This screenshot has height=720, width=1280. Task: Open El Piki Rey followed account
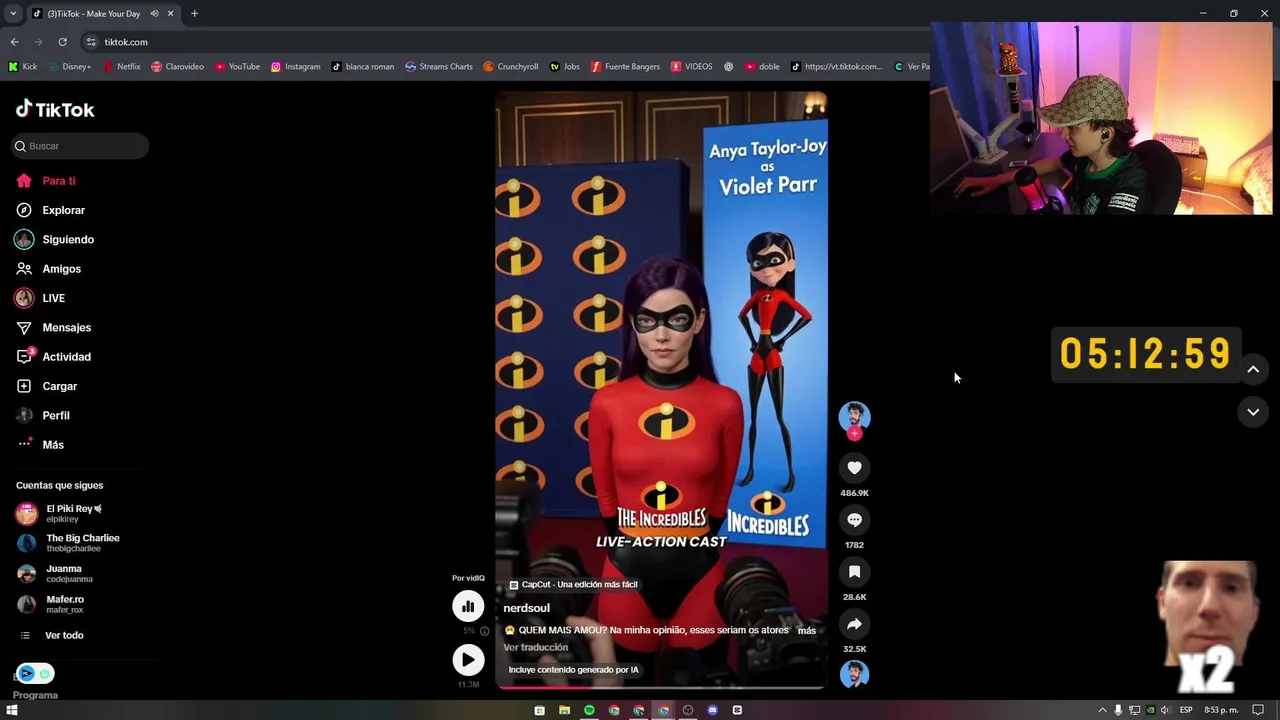(60, 513)
